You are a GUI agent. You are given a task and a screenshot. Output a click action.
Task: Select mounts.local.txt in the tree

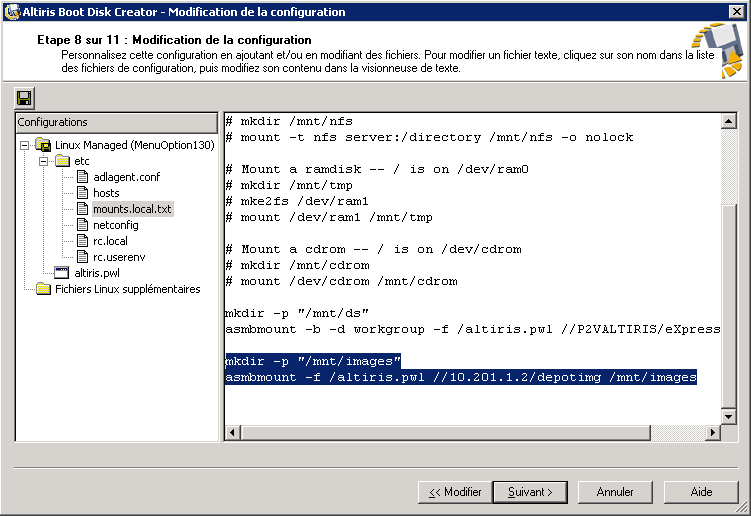point(132,209)
